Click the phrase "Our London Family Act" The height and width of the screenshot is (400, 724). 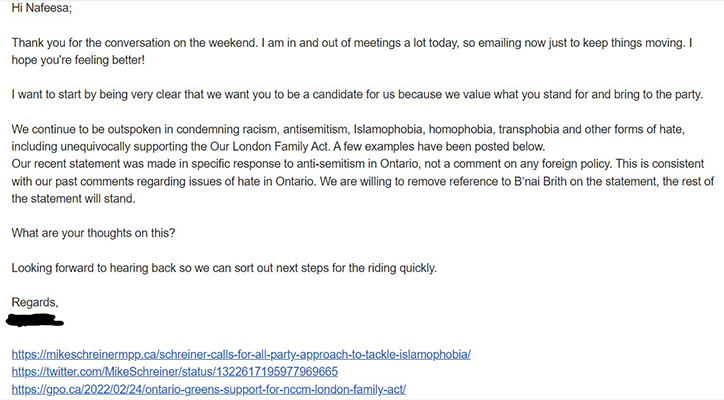270,147
